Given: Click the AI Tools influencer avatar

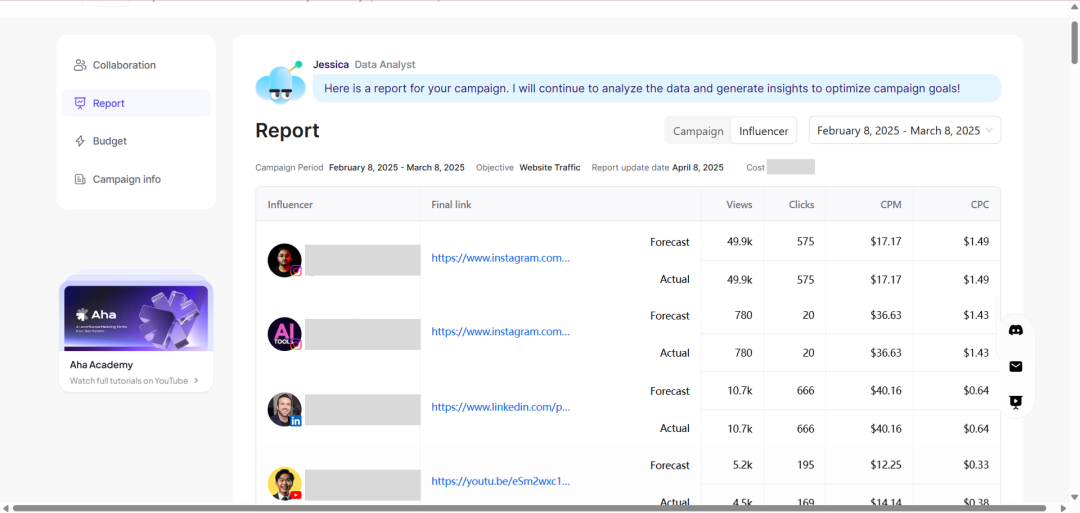Looking at the screenshot, I should [284, 334].
